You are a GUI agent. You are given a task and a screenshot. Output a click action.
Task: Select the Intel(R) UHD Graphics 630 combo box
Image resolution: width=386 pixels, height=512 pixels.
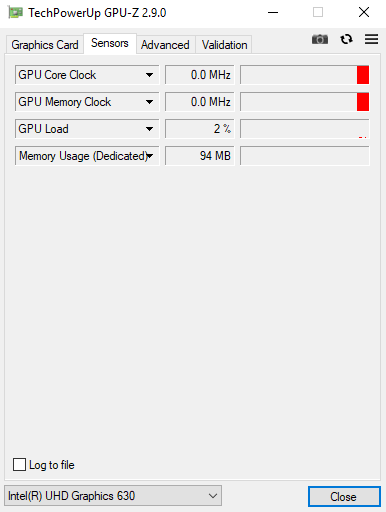(x=113, y=496)
